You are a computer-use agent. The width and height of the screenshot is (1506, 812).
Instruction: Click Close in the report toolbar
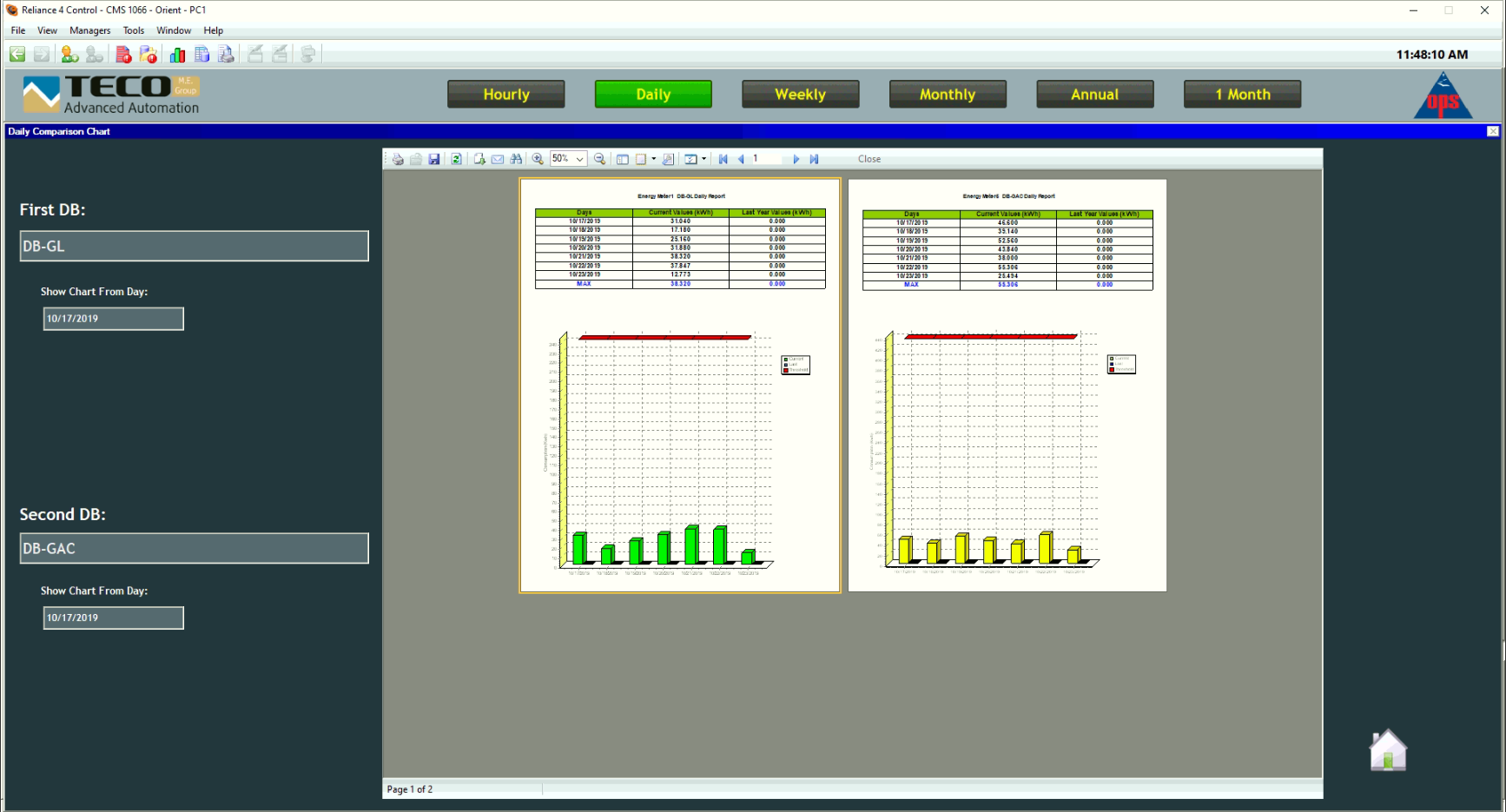click(869, 159)
